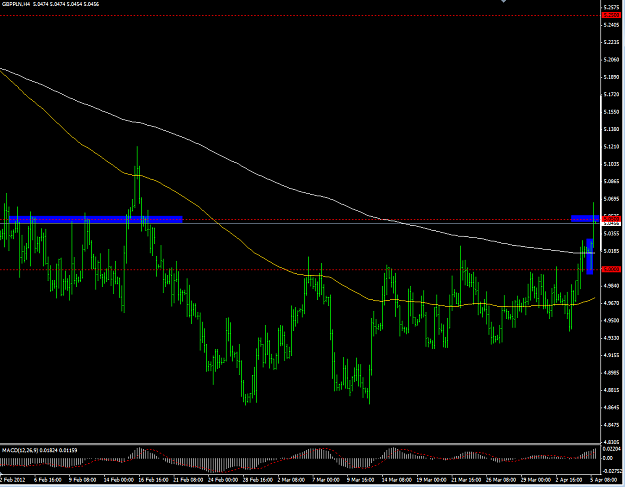Viewport: 625px width, 487px height.
Task: Click the 4.8645 label on the price scale
Action: 611,407
